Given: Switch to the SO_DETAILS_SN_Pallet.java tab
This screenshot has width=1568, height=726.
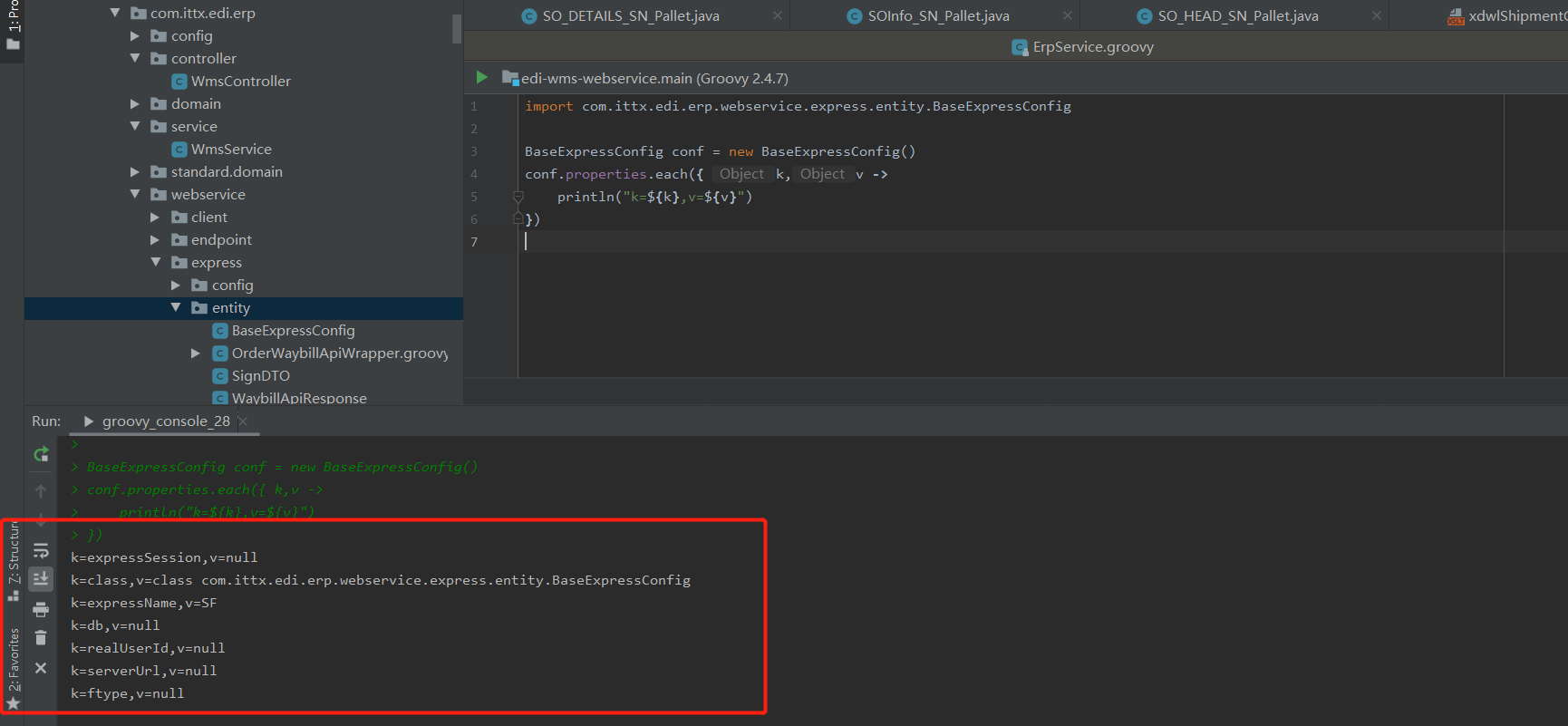Looking at the screenshot, I should [631, 16].
